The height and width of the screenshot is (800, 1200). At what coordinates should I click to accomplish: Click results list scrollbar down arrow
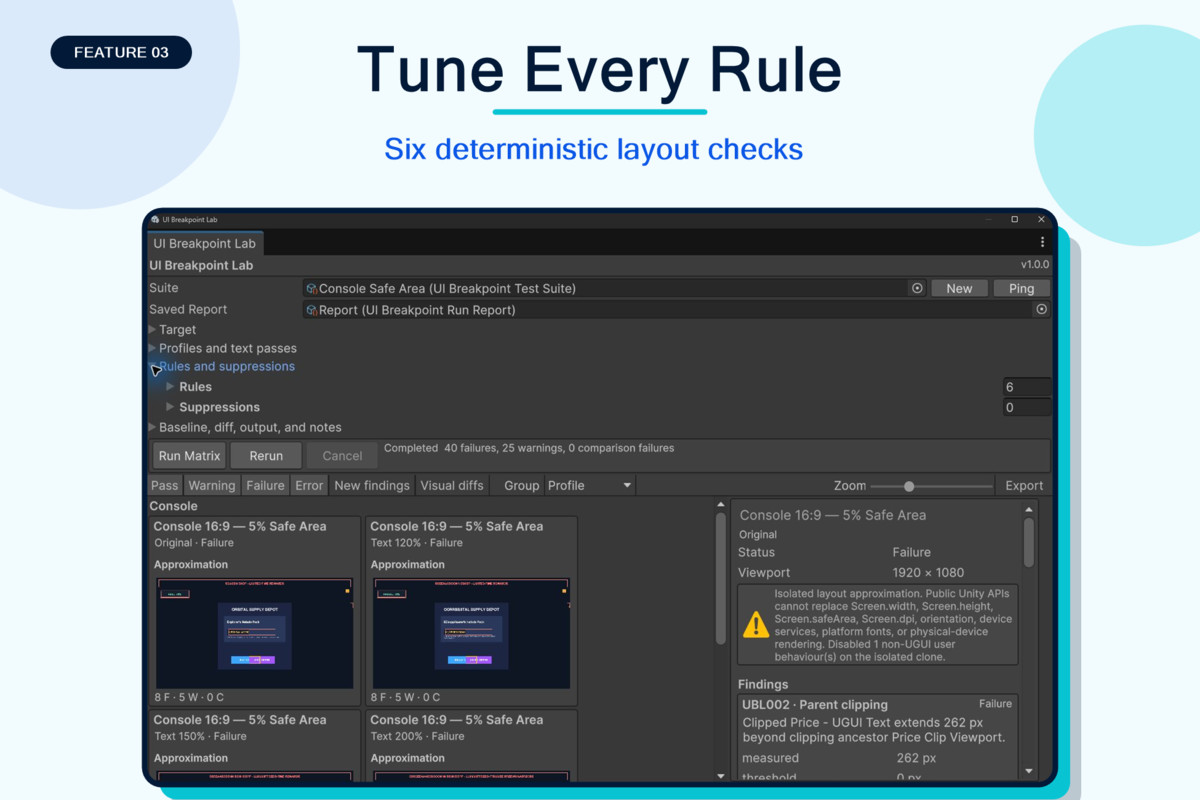tap(721, 776)
